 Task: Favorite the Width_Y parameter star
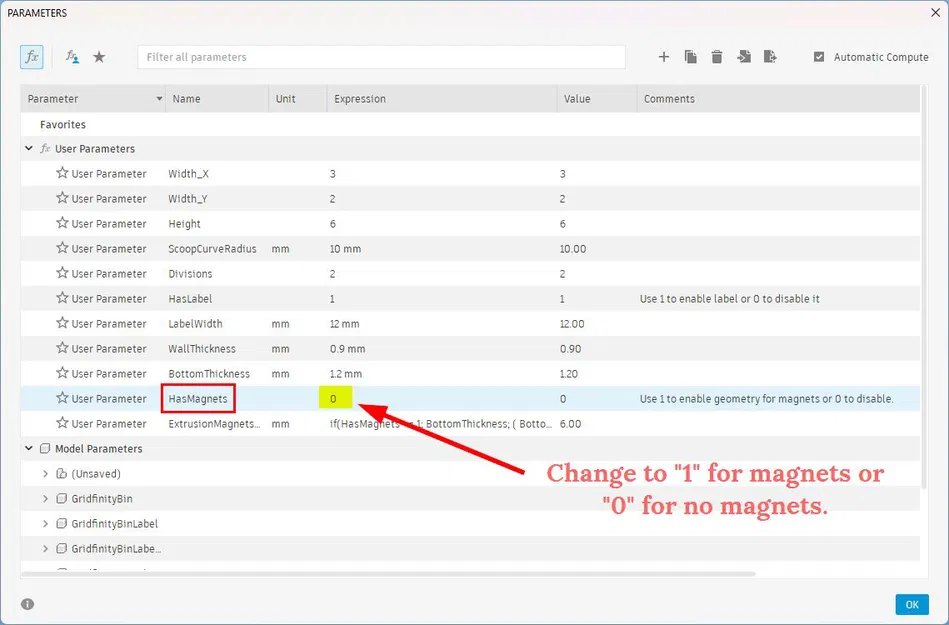[62, 198]
